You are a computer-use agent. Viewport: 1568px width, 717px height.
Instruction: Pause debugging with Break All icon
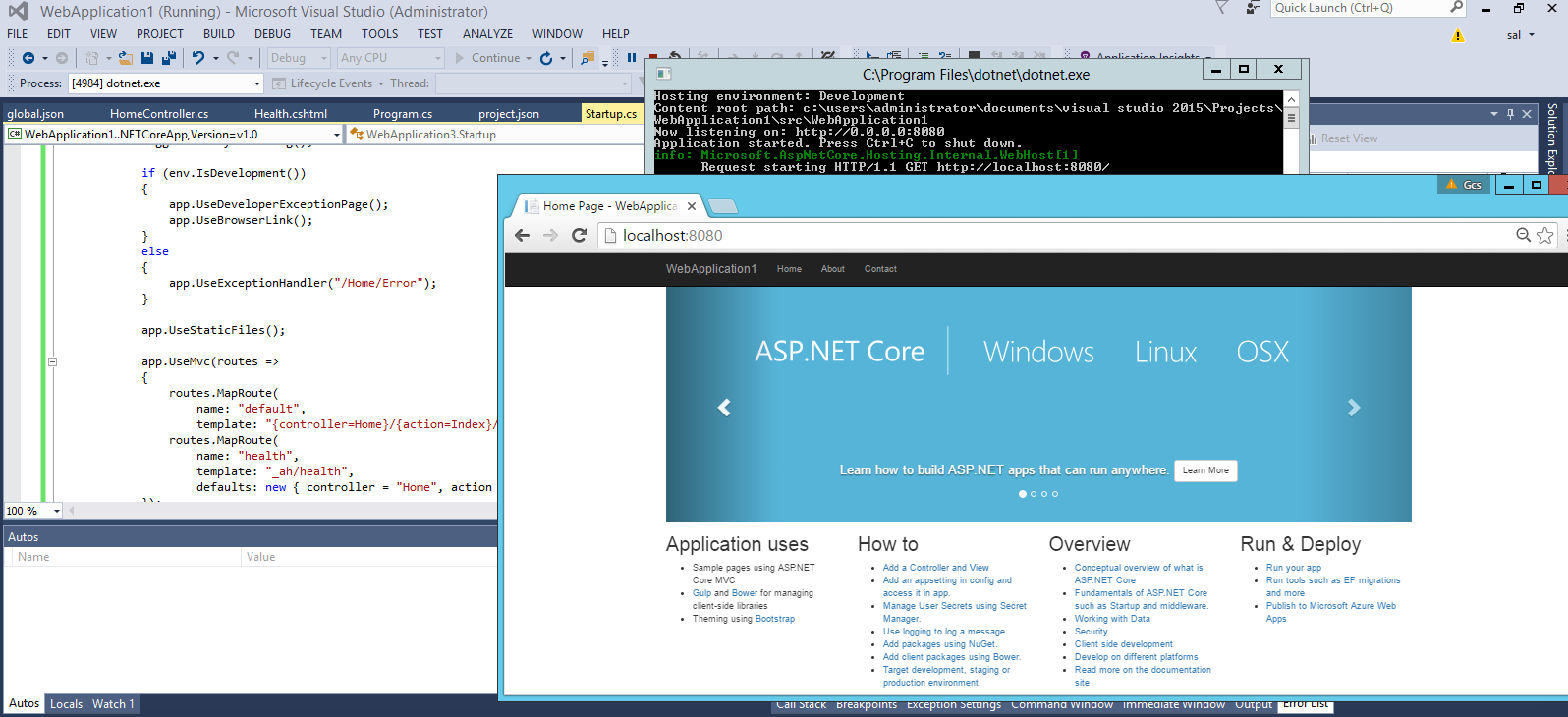click(x=632, y=58)
